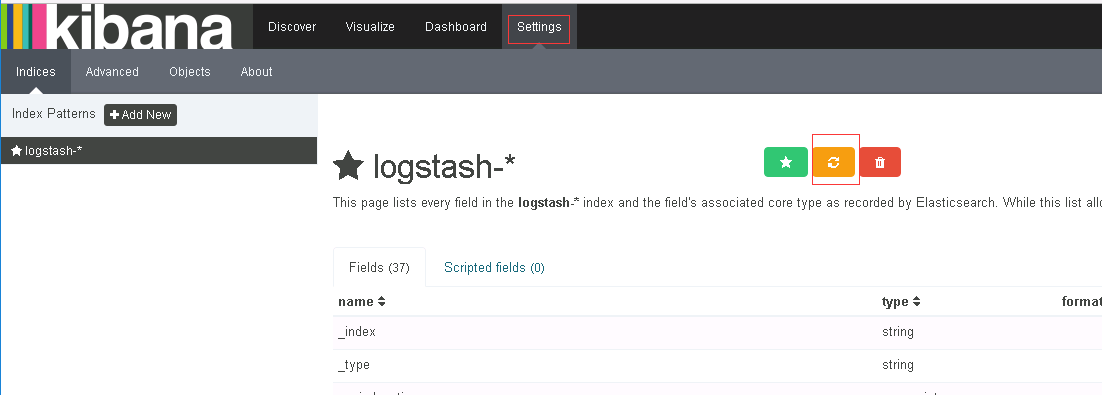Click the _type field name
Viewport: 1102px width, 395px height.
[354, 365]
